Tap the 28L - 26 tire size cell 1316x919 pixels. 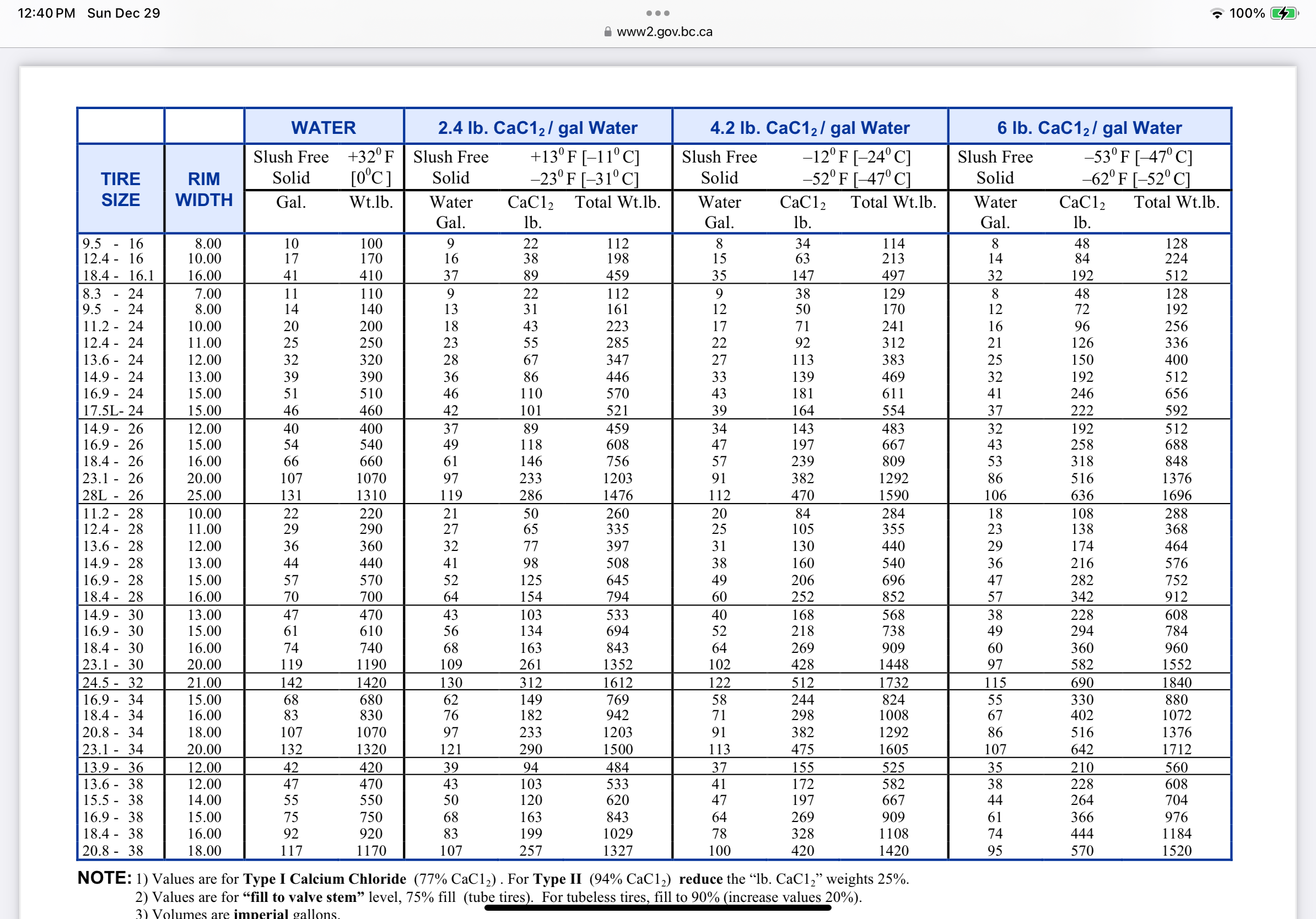(x=113, y=495)
